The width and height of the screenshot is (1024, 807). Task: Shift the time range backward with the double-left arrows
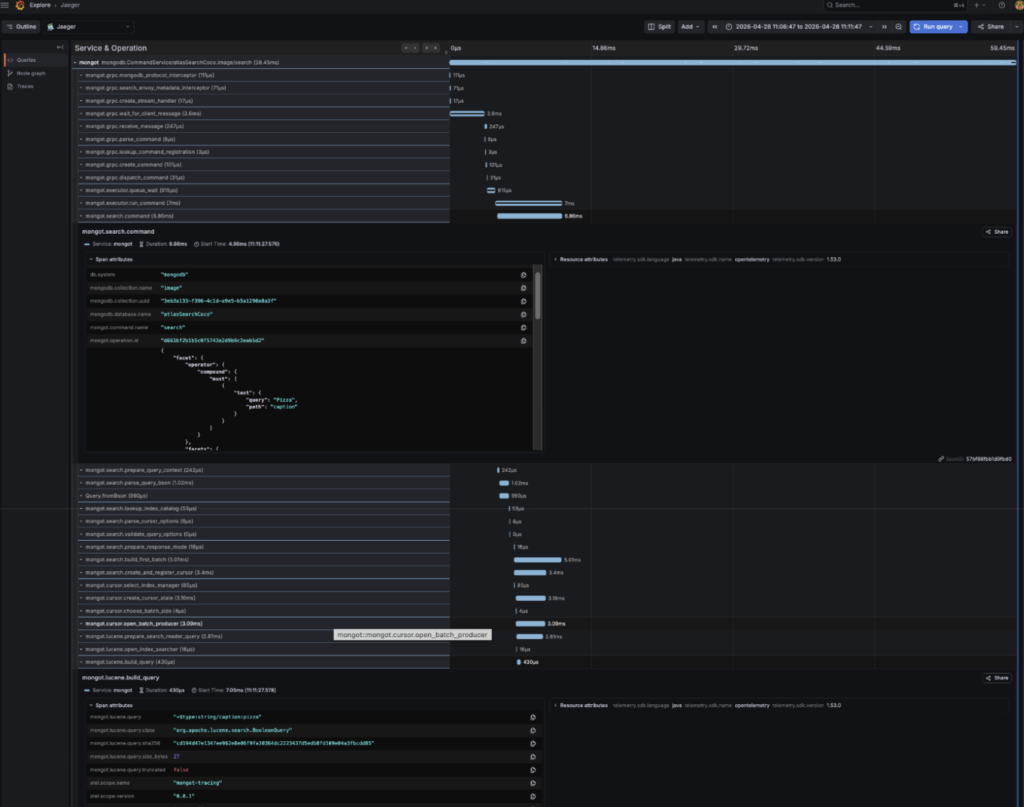(714, 27)
